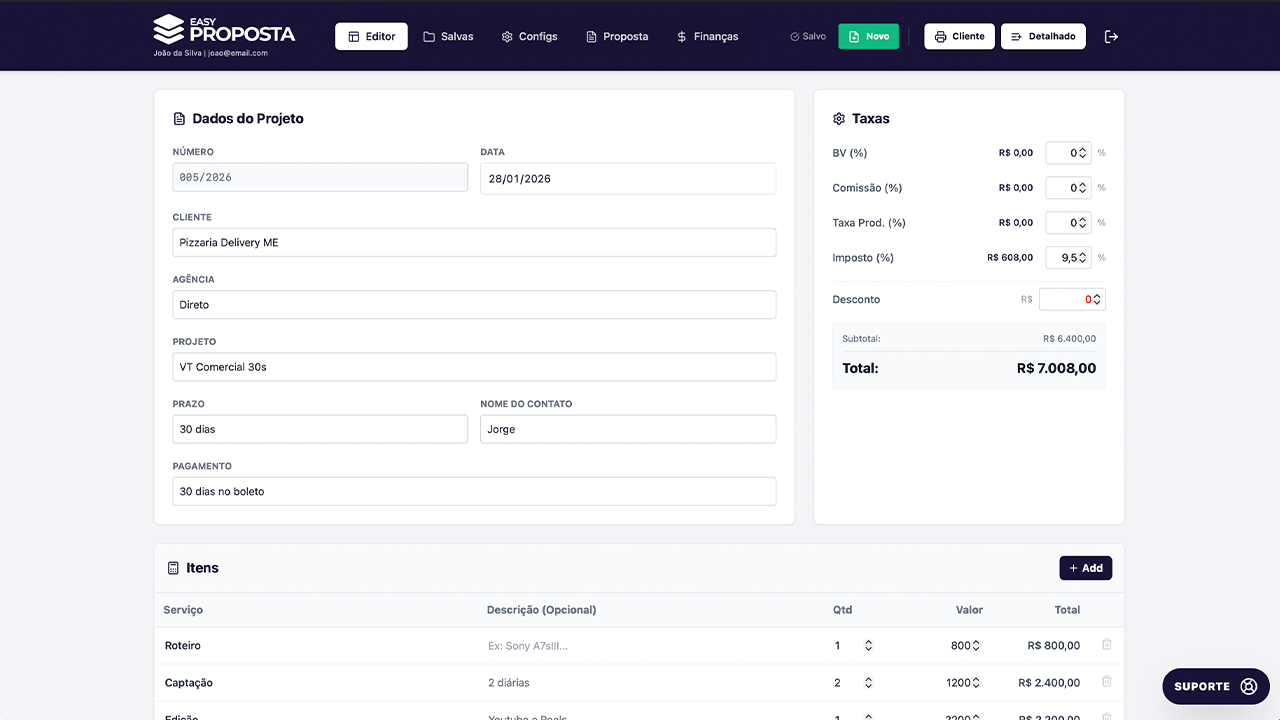Click the Itens calculator icon

click(x=173, y=568)
